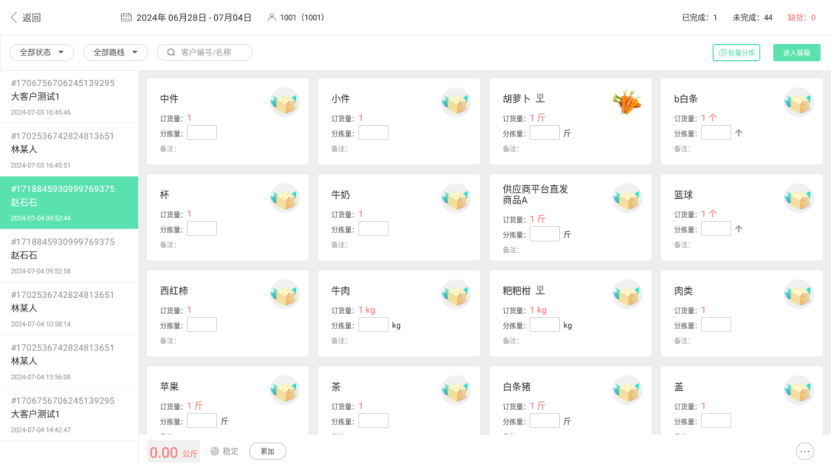Select the 大客户测试1 order at top

pos(69,97)
